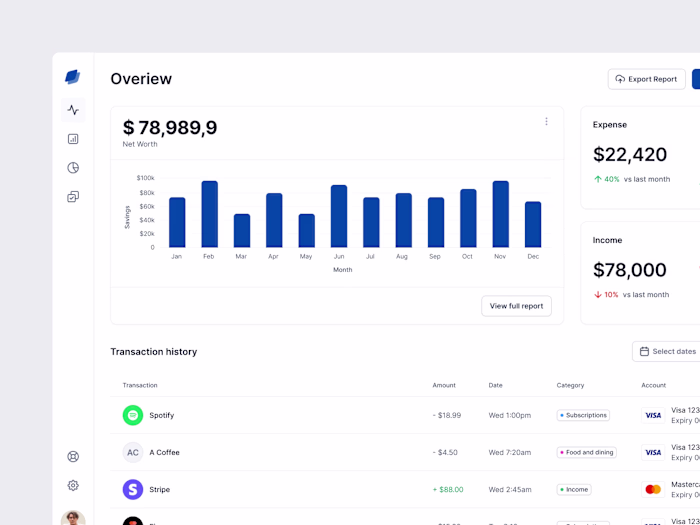Click the Account column header

click(x=654, y=385)
